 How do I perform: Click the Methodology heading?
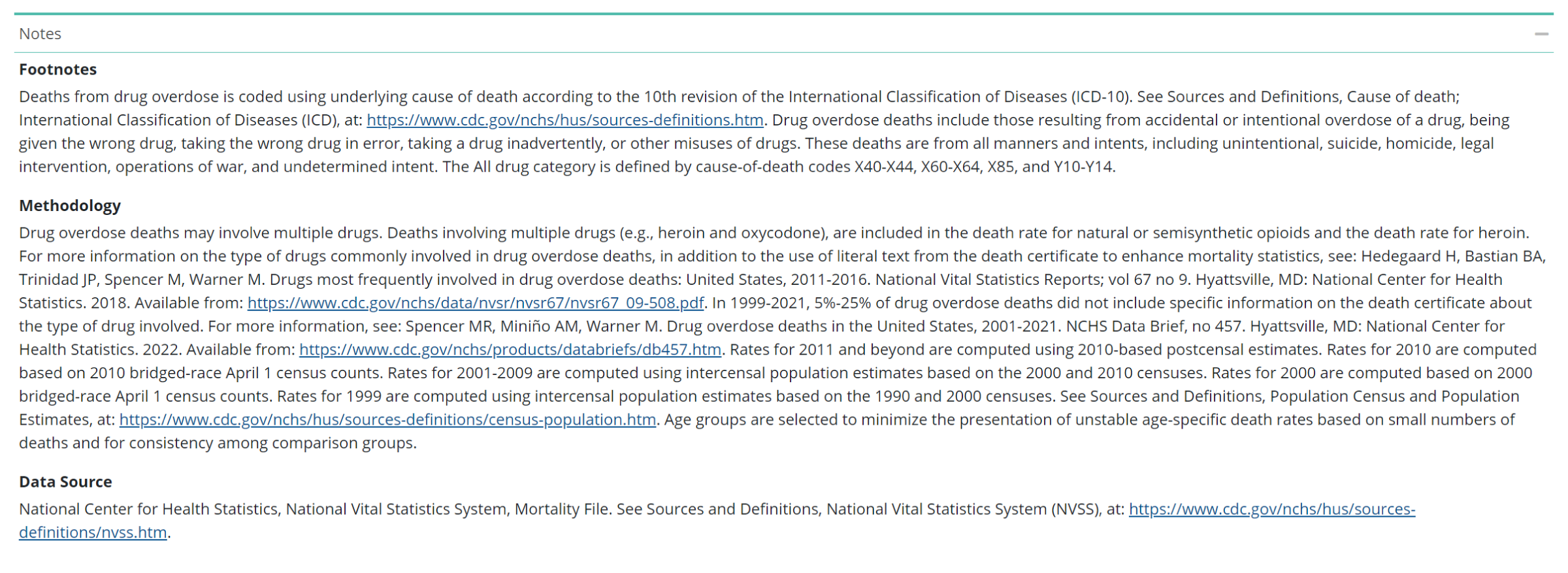[x=70, y=206]
